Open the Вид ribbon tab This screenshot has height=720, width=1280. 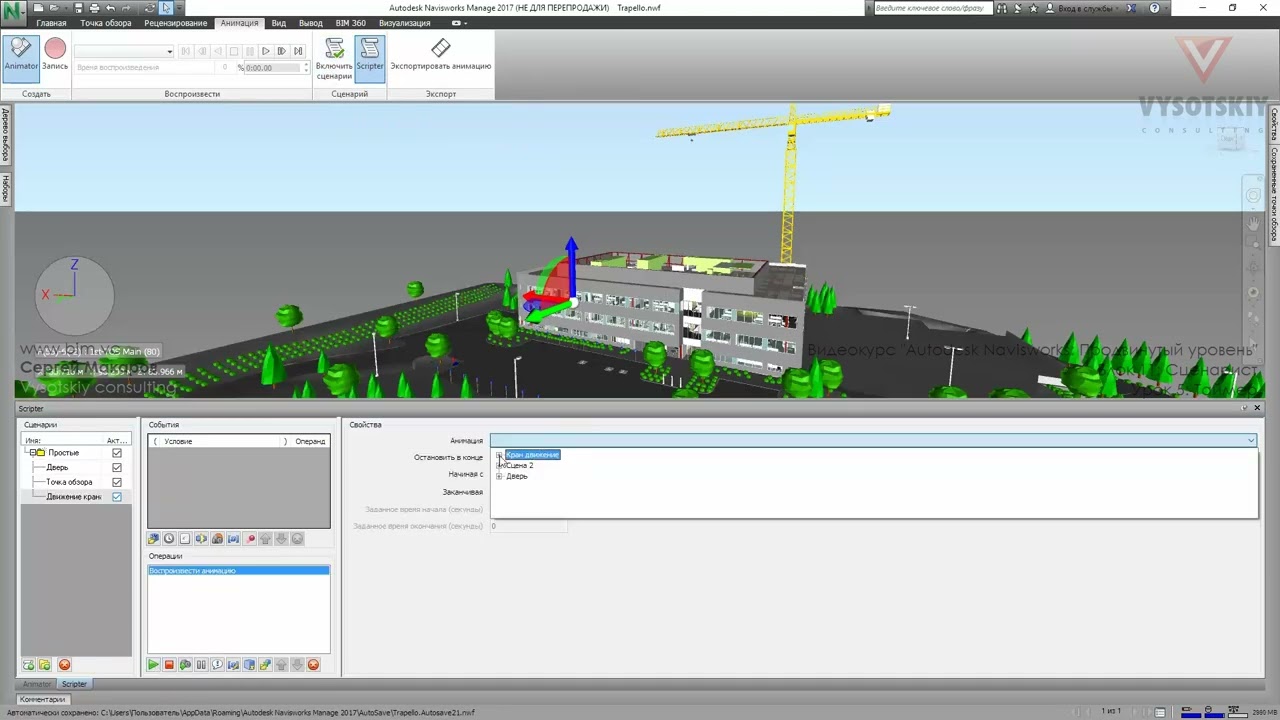pos(279,23)
